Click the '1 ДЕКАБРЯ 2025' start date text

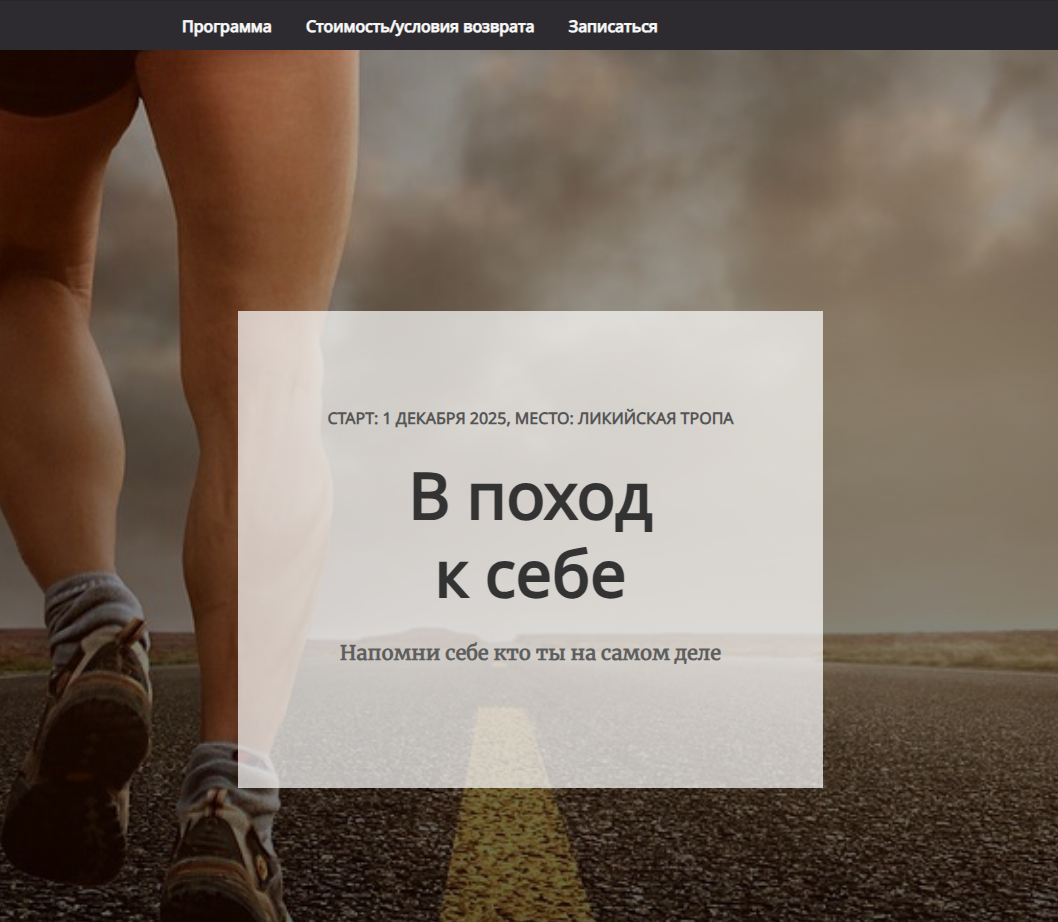point(445,419)
